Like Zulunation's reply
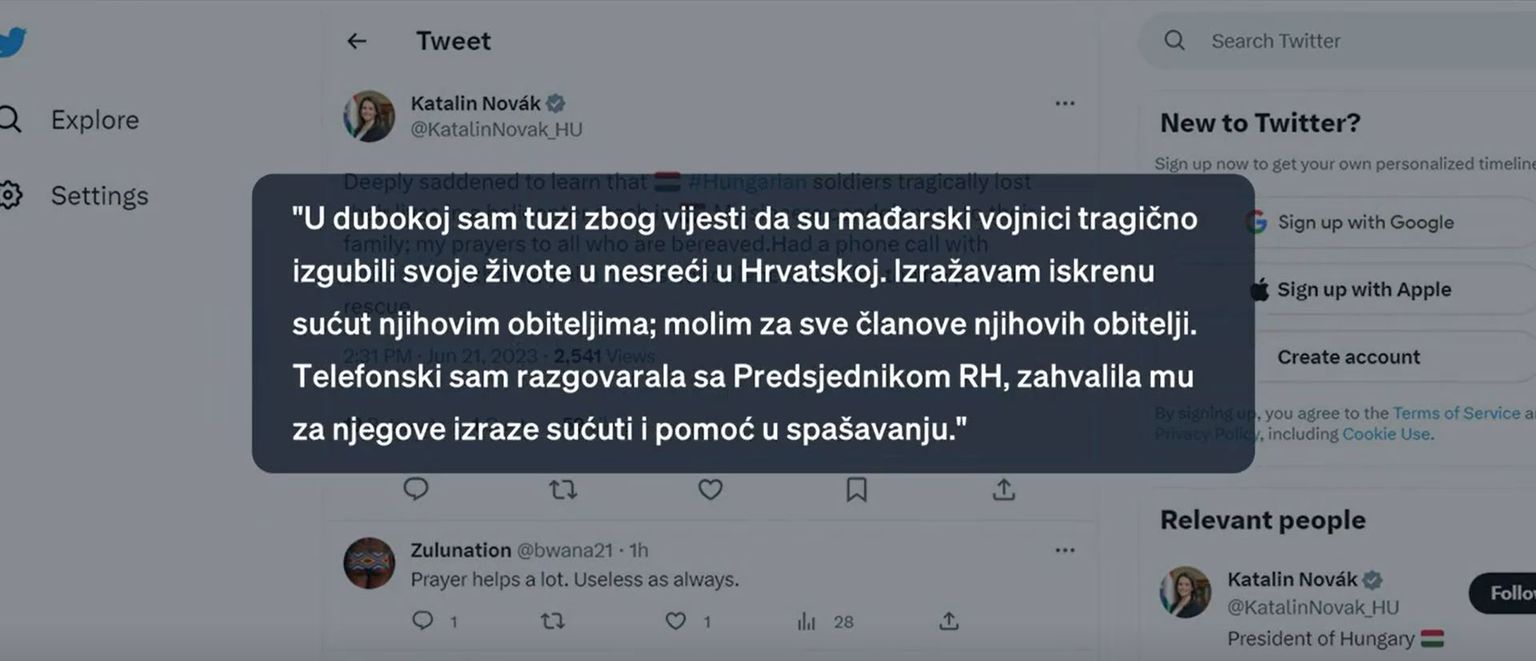Viewport: 1536px width, 661px height. 676,621
